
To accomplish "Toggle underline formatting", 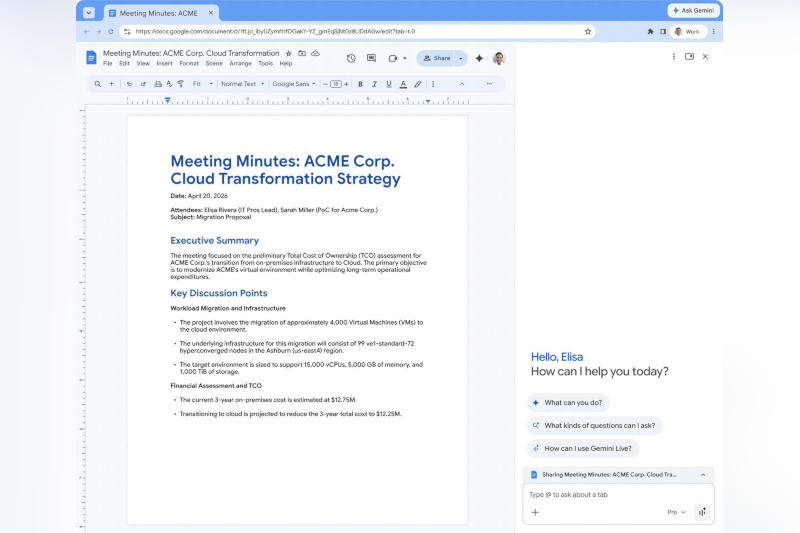I will 388,84.
